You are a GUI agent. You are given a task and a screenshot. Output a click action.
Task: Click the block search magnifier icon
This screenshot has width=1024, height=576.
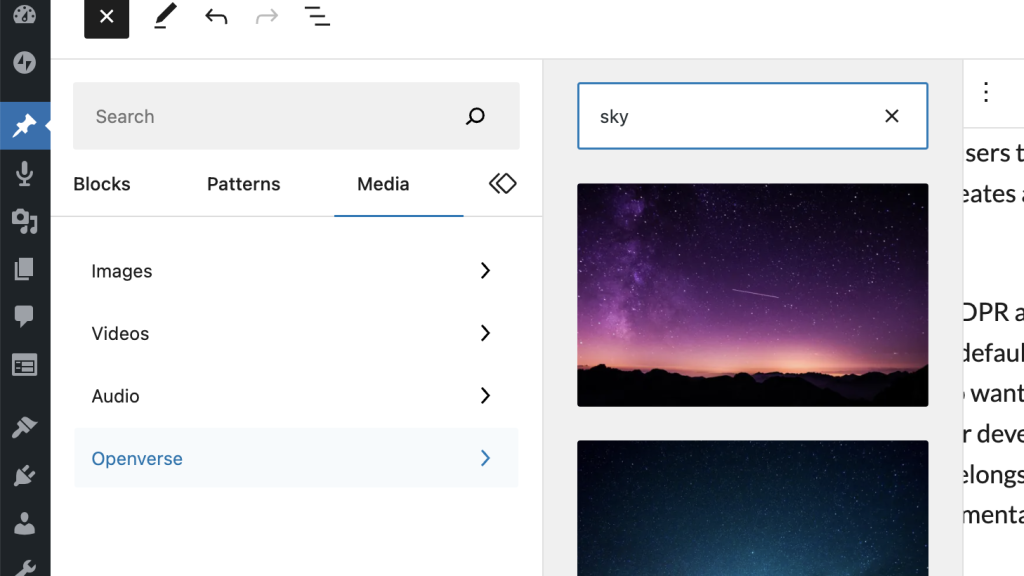click(475, 116)
